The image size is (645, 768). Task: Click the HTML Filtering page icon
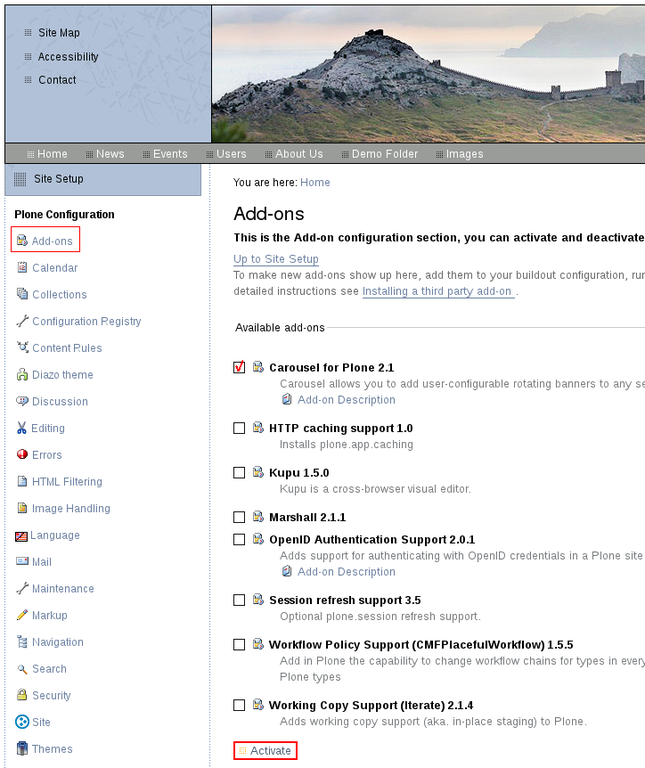pyautogui.click(x=22, y=481)
